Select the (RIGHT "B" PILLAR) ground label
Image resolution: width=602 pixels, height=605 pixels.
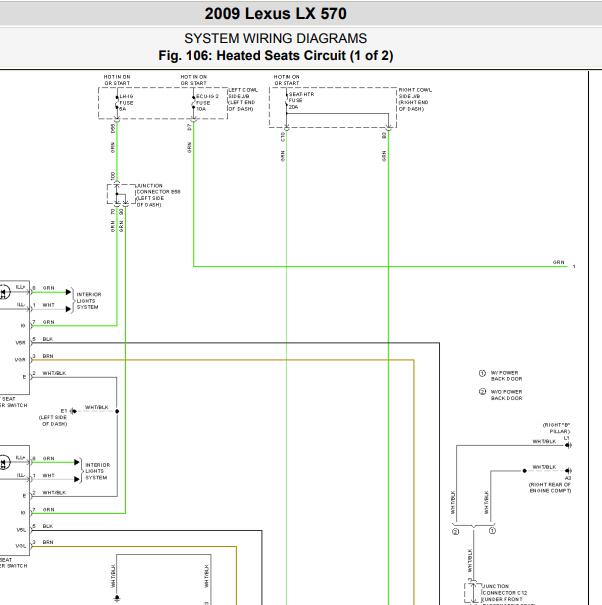click(556, 428)
